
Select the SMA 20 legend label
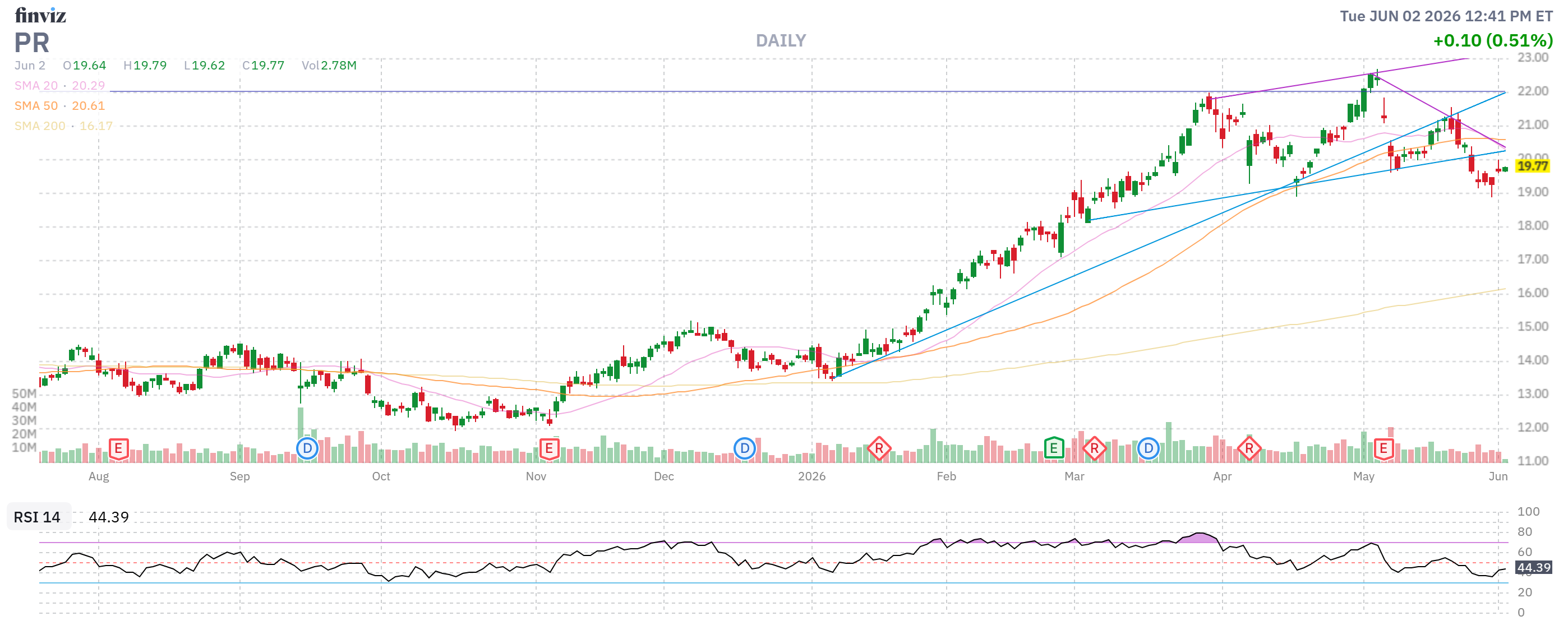point(36,86)
